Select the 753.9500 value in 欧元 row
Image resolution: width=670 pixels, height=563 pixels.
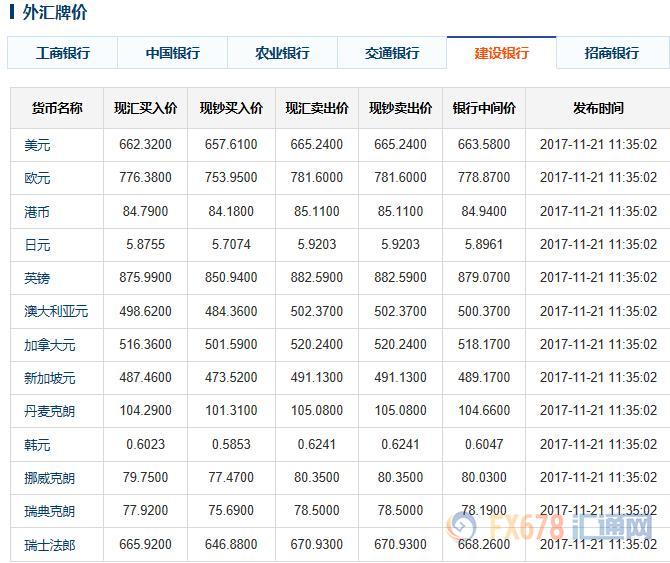click(x=231, y=177)
